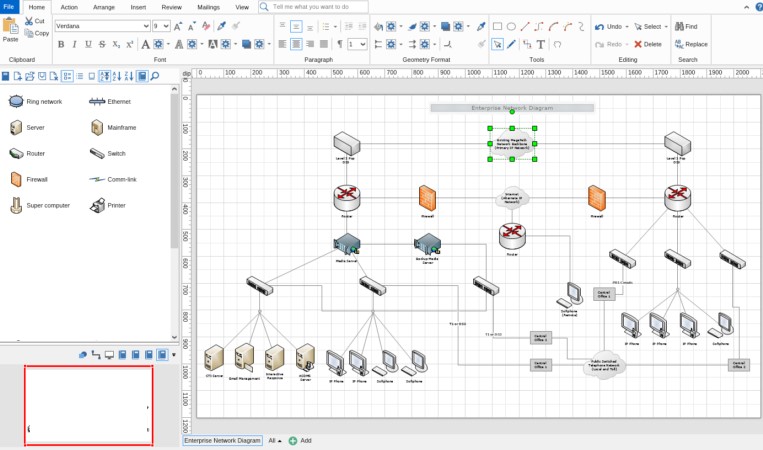The image size is (763, 450).
Task: Collapse the ribbon with the chevron
Action: (x=746, y=7)
